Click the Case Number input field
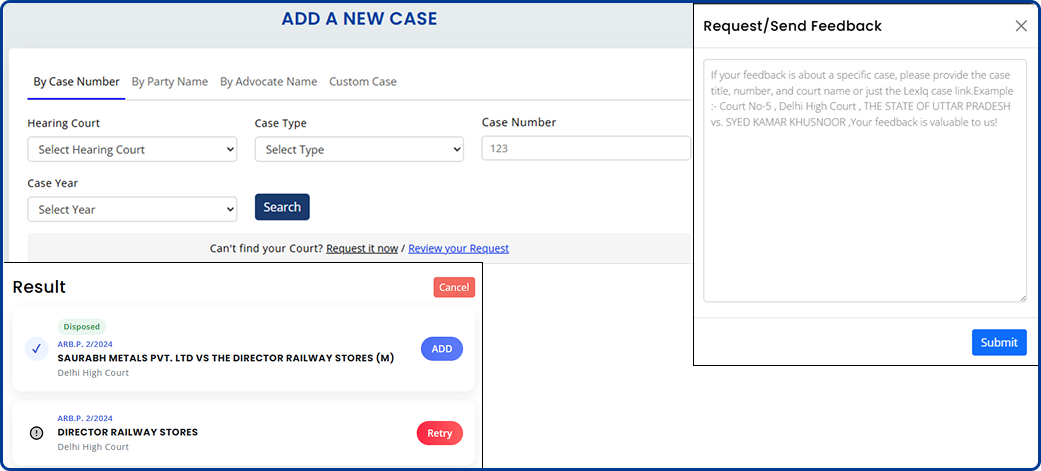 [x=586, y=149]
